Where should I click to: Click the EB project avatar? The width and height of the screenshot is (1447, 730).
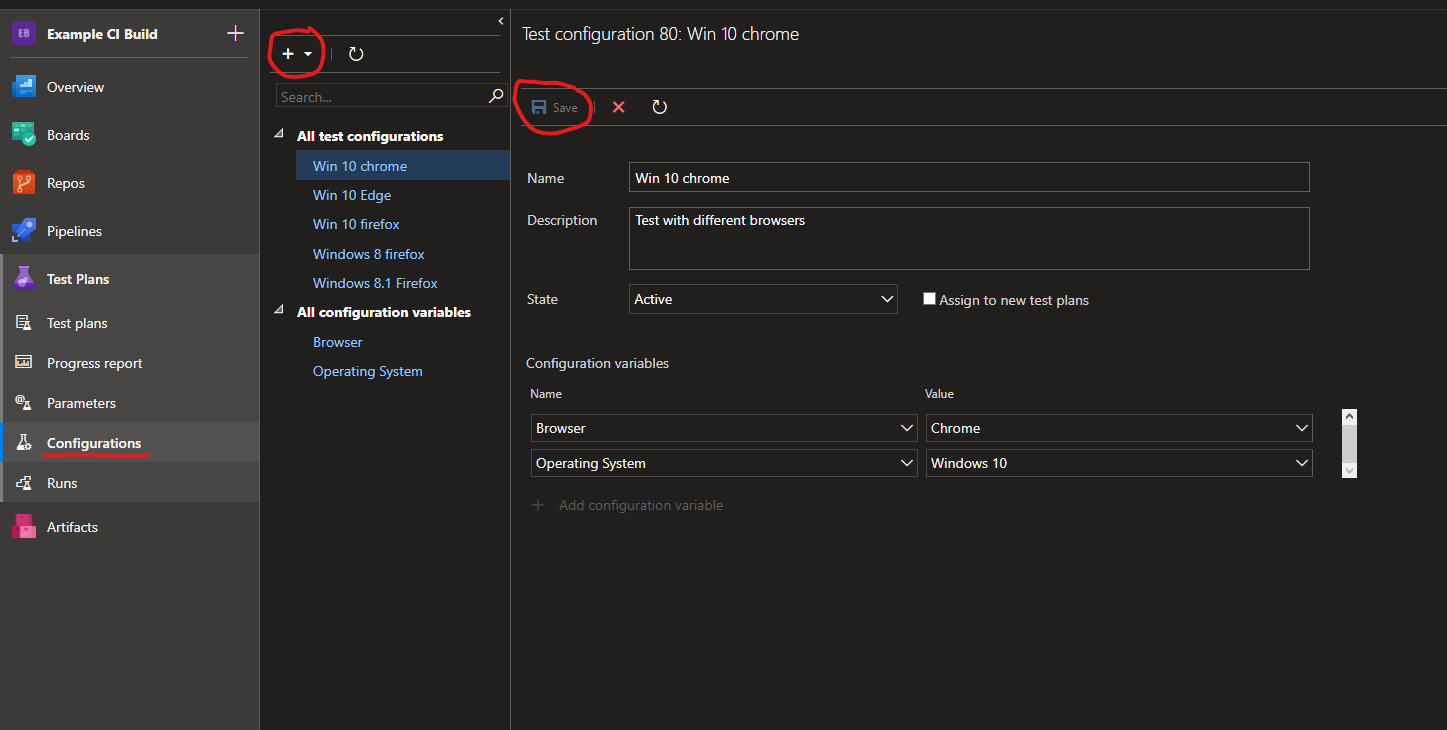[x=24, y=33]
